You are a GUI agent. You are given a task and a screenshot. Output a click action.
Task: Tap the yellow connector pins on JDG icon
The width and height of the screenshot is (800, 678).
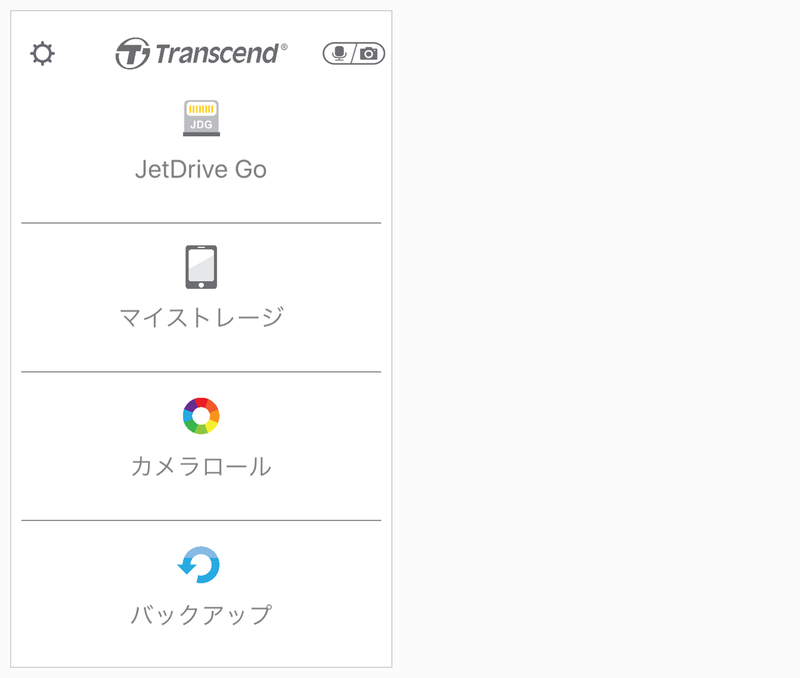202,109
